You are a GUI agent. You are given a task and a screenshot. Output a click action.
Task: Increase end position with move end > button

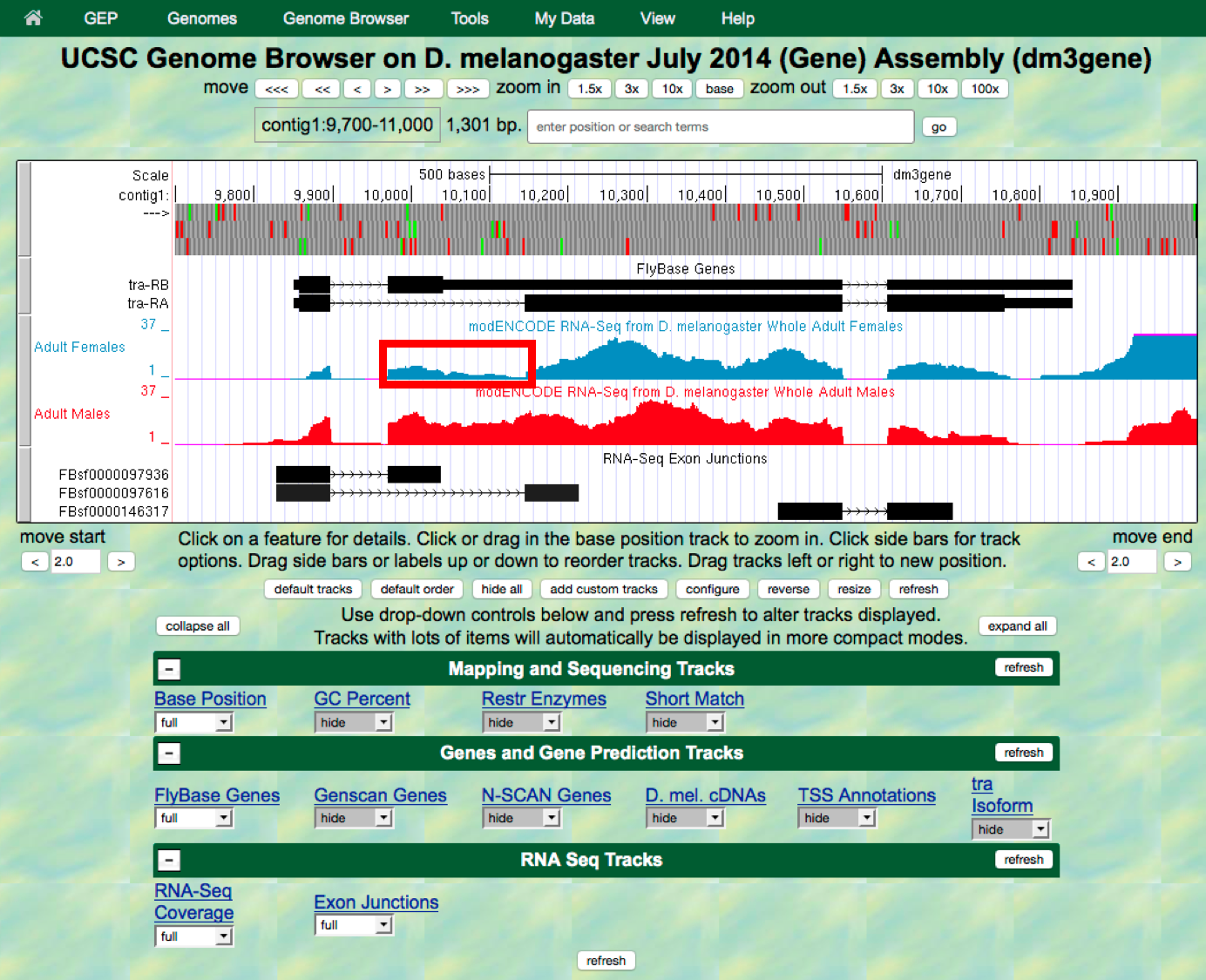[1177, 562]
